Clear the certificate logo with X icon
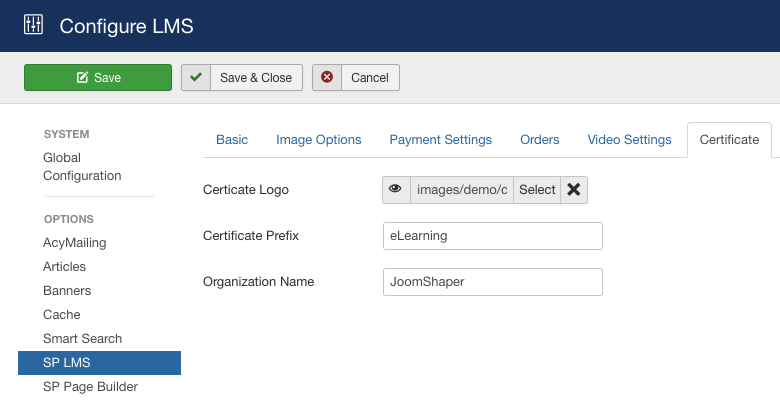This screenshot has width=780, height=401. point(574,190)
